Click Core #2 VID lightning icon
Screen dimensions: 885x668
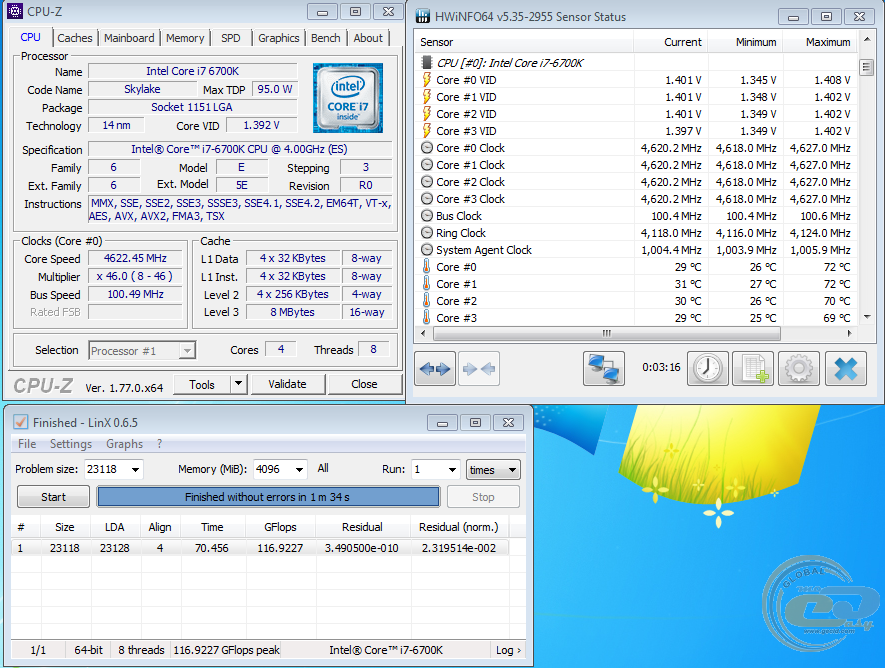pyautogui.click(x=427, y=113)
